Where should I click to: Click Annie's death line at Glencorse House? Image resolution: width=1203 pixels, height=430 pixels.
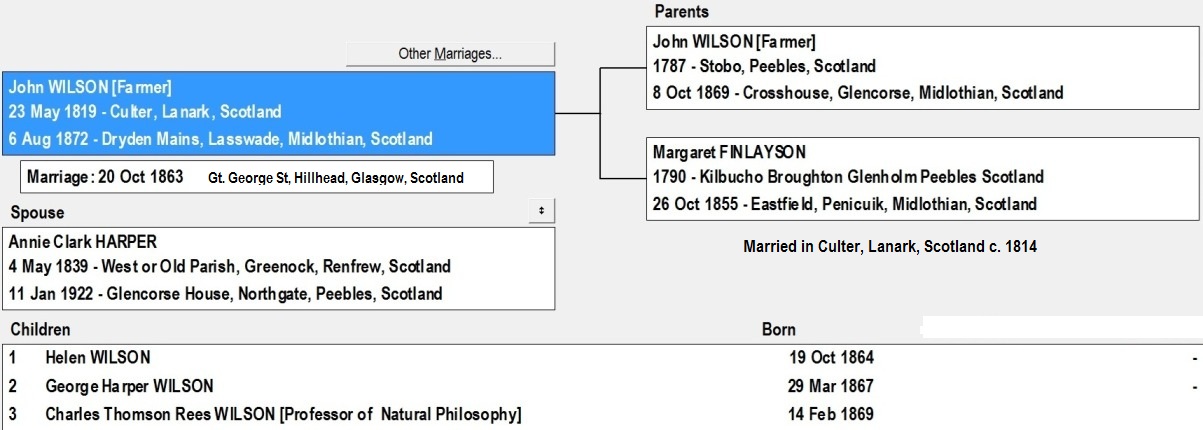[225, 294]
